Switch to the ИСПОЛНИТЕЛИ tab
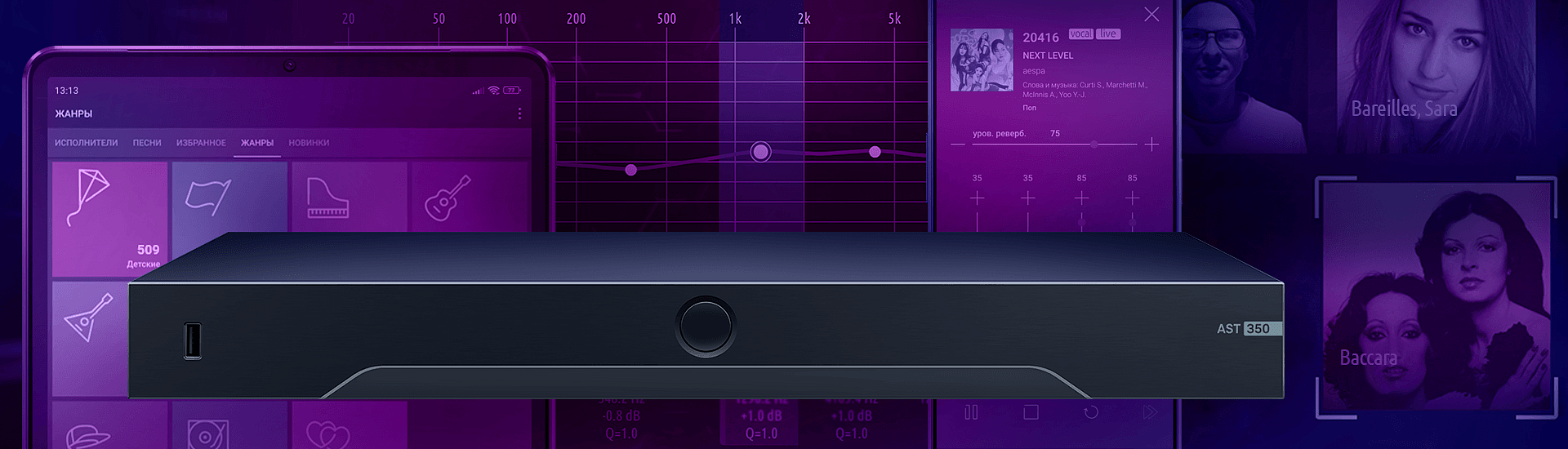Screen dimensions: 1568x449 click(86, 143)
